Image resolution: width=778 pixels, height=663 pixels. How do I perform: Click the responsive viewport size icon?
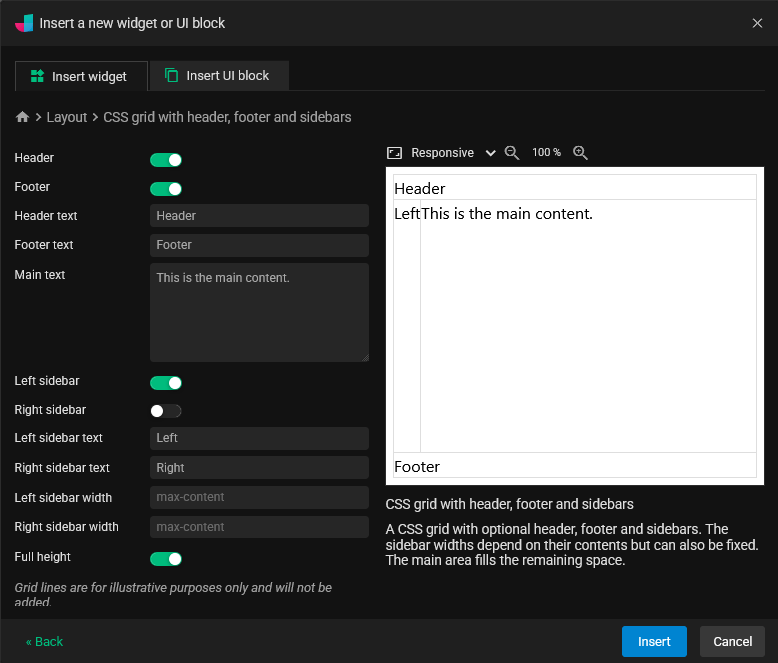tap(394, 153)
